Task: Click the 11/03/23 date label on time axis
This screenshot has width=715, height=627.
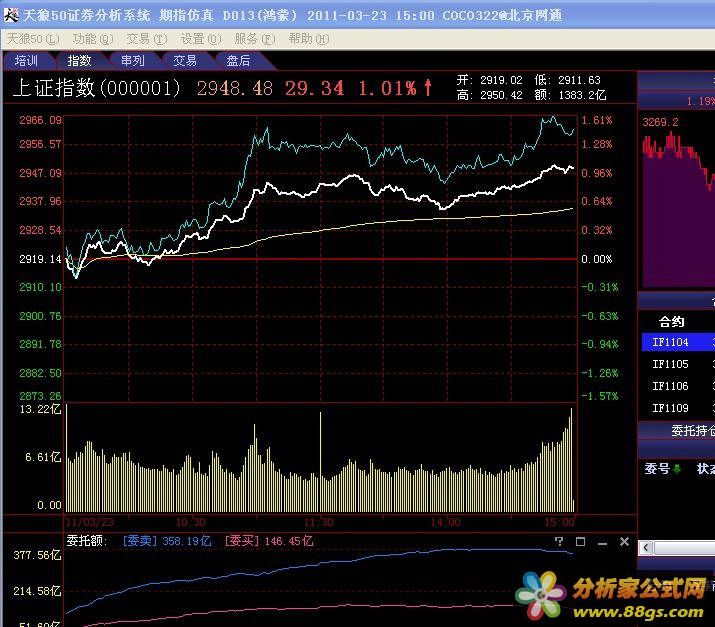Action: coord(90,522)
